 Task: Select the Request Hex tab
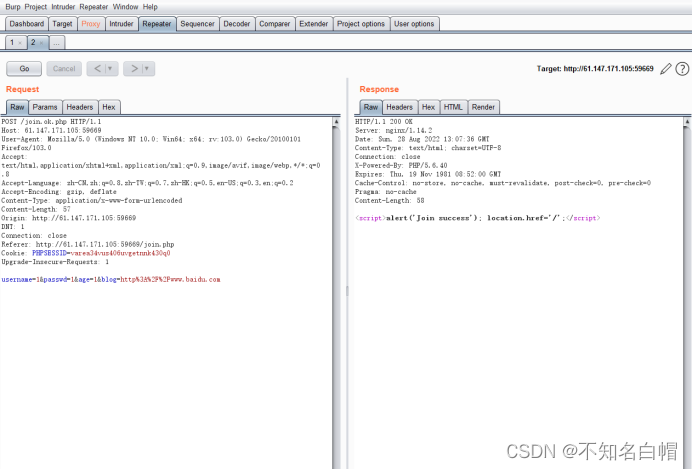click(109, 107)
